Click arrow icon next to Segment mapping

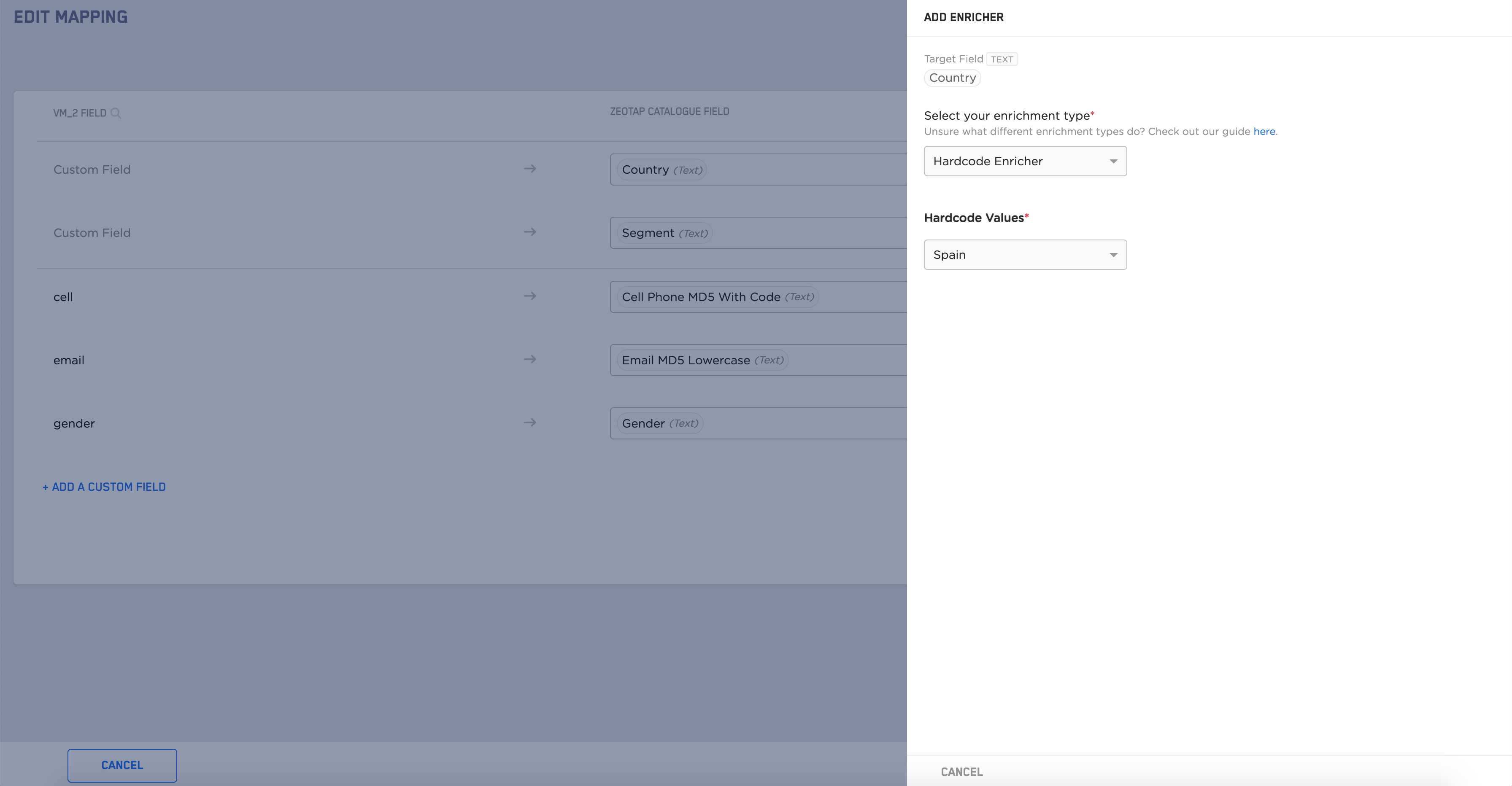click(x=529, y=232)
